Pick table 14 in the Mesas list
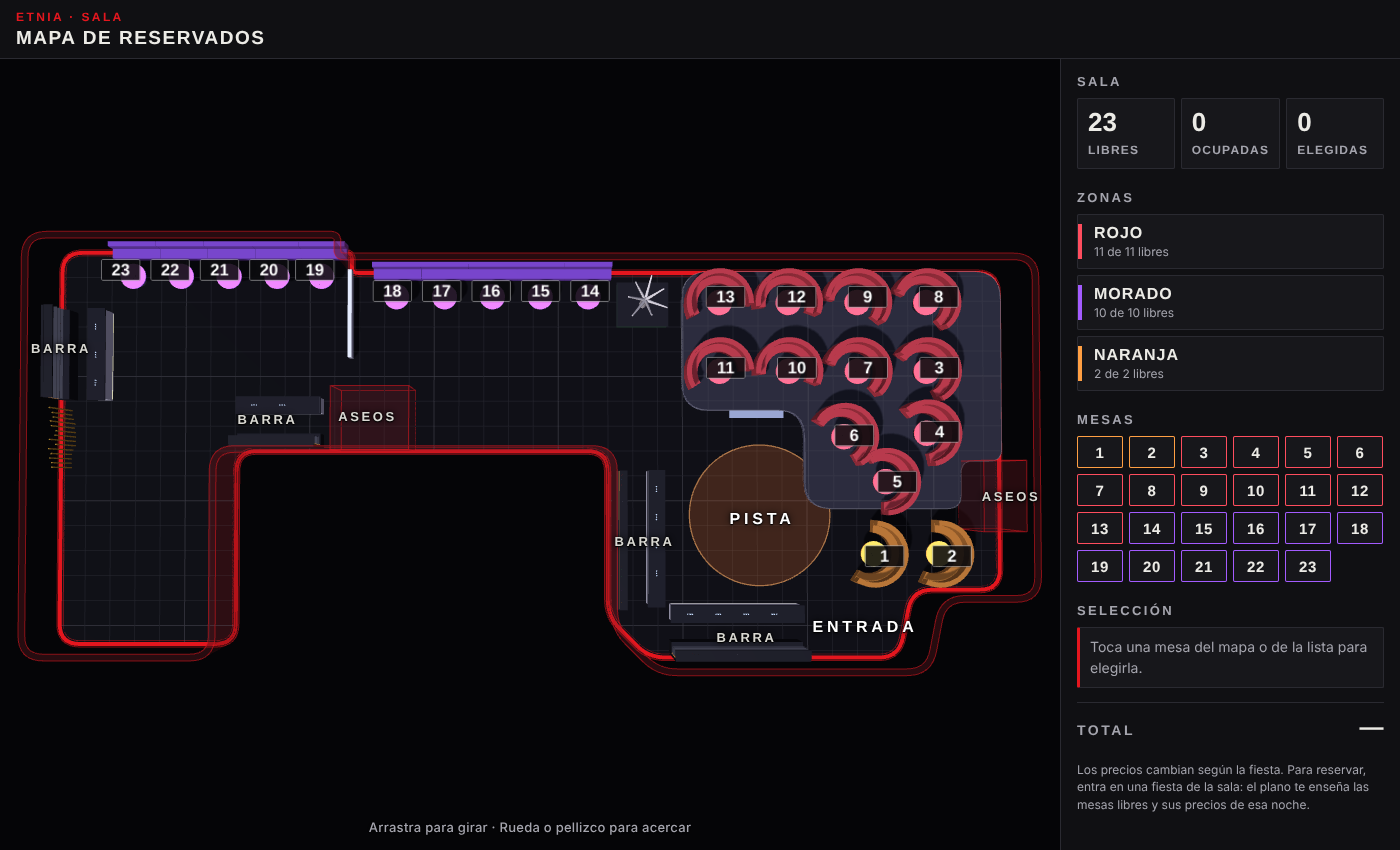Screen dimensions: 1400x850 click(1152, 528)
